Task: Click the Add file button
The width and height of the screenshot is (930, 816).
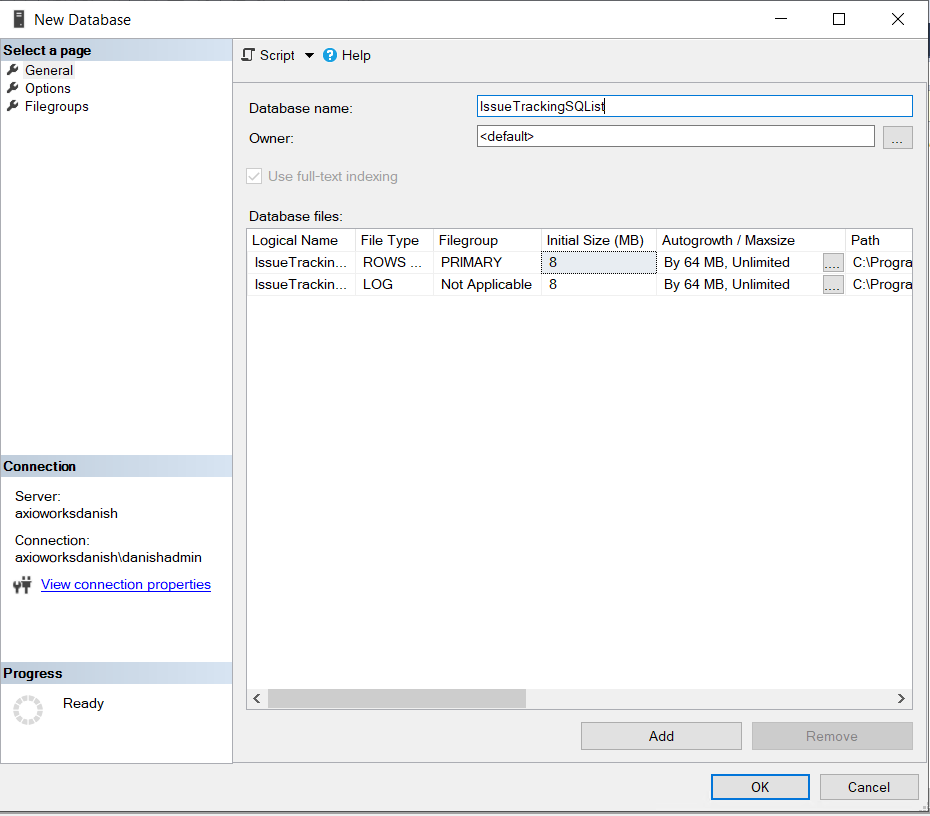Action: click(661, 736)
